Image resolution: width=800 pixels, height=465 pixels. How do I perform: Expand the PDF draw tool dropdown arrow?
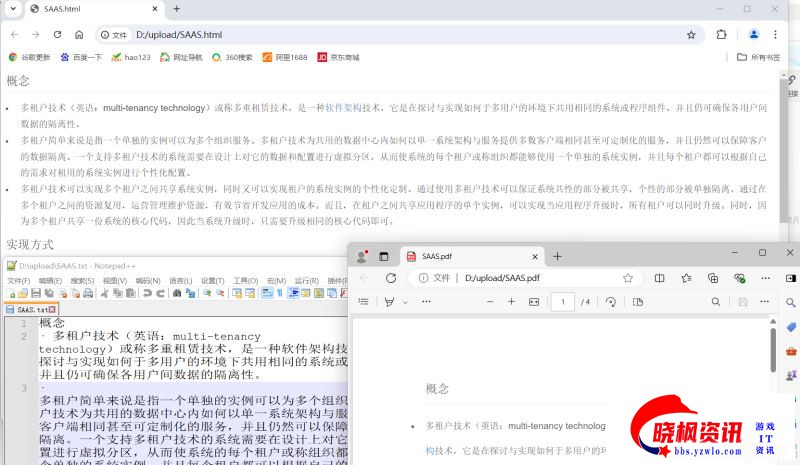pos(405,302)
